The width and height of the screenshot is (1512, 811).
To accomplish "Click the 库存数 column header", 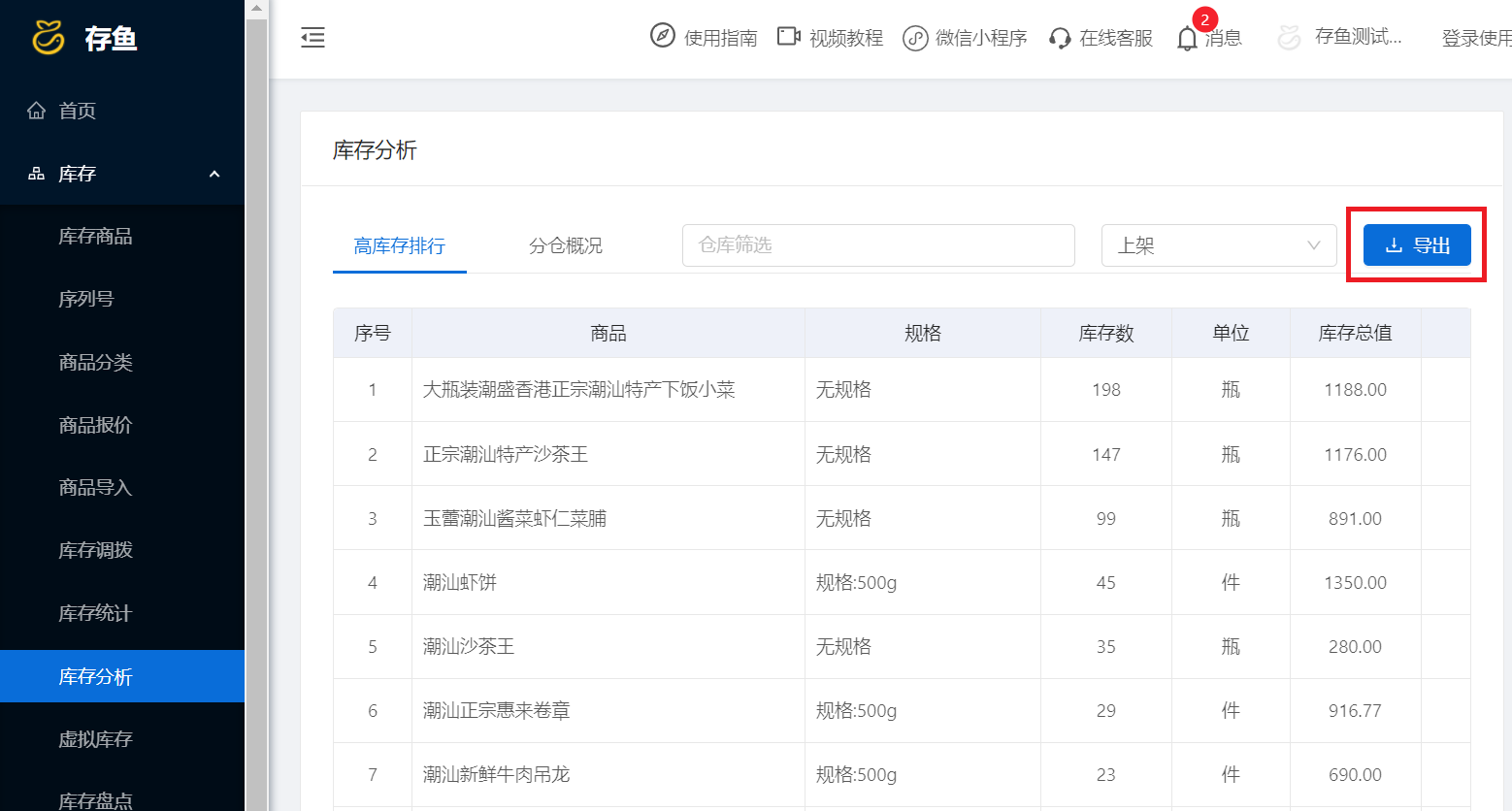I will 1106,334.
